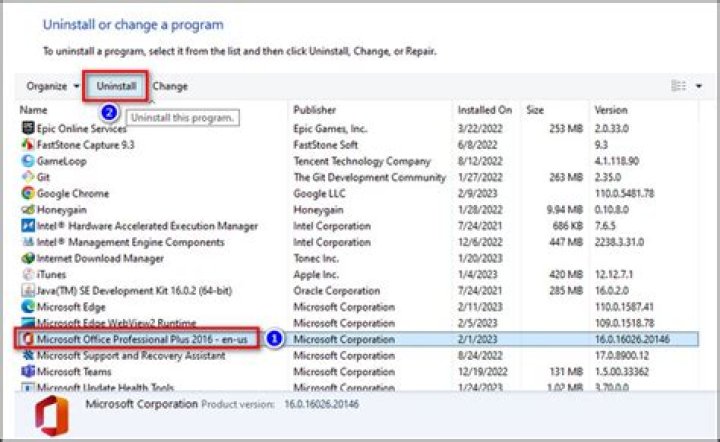Click version 110.0.5481.78 cell
Image resolution: width=720 pixels, height=442 pixels.
624,194
